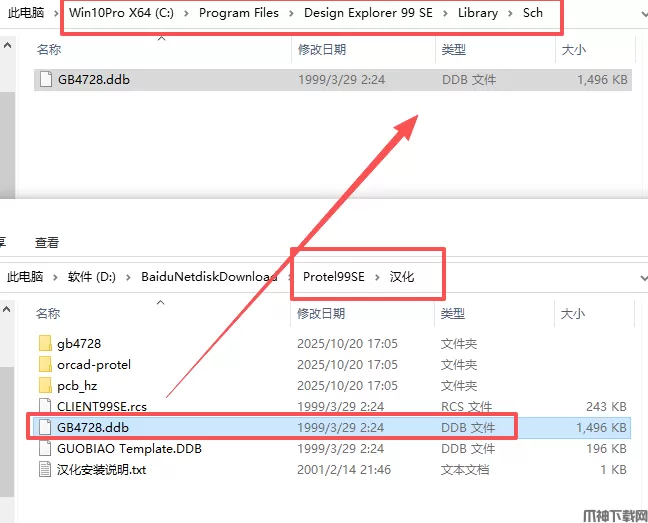Select GUOBIAO Template.DDB file name

[129, 448]
